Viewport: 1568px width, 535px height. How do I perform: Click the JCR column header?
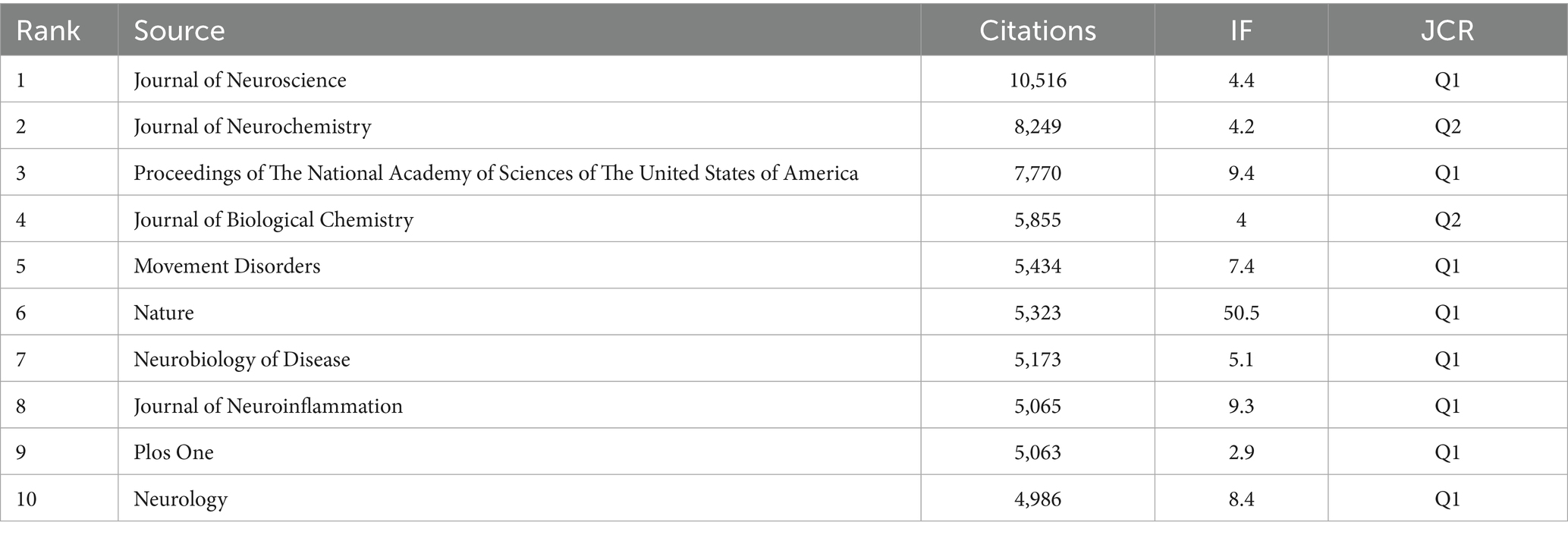coord(1447,30)
